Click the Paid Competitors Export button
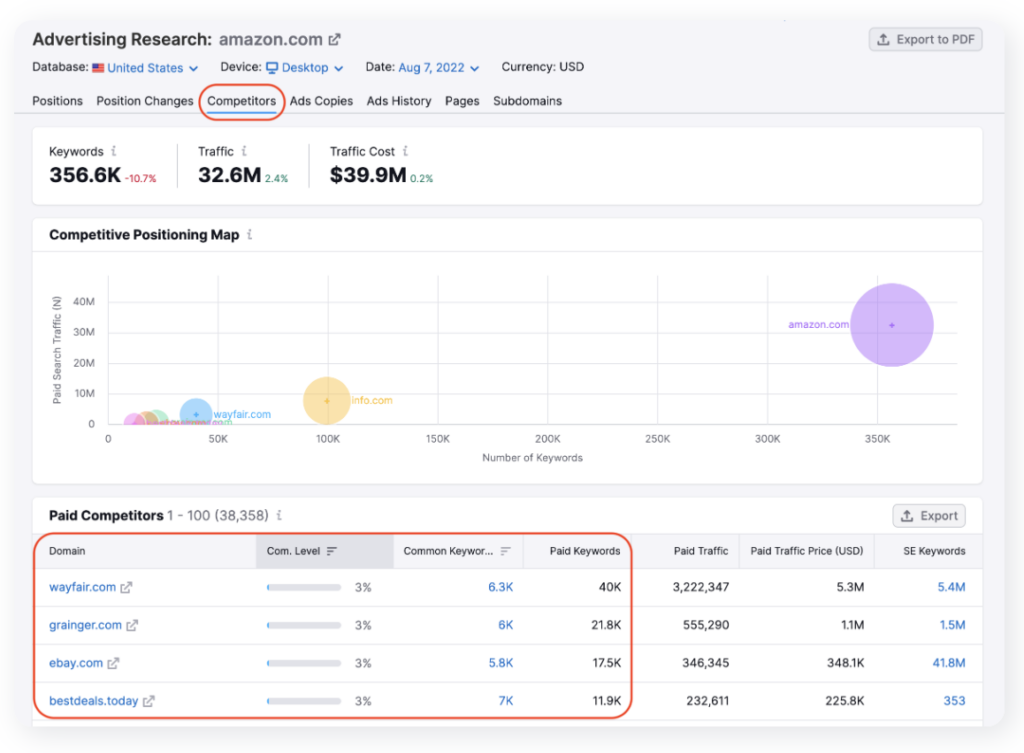Screen dimensions: 1024x753 point(929,516)
